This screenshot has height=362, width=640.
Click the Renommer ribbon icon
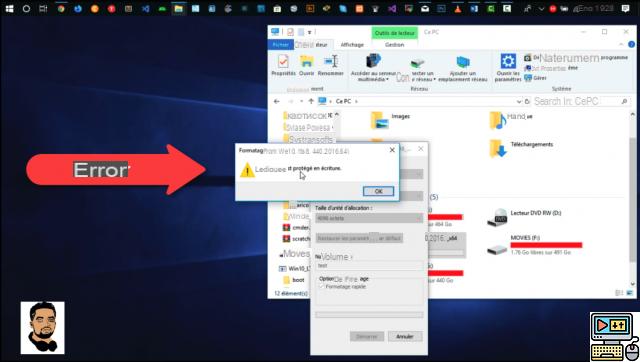(331, 65)
